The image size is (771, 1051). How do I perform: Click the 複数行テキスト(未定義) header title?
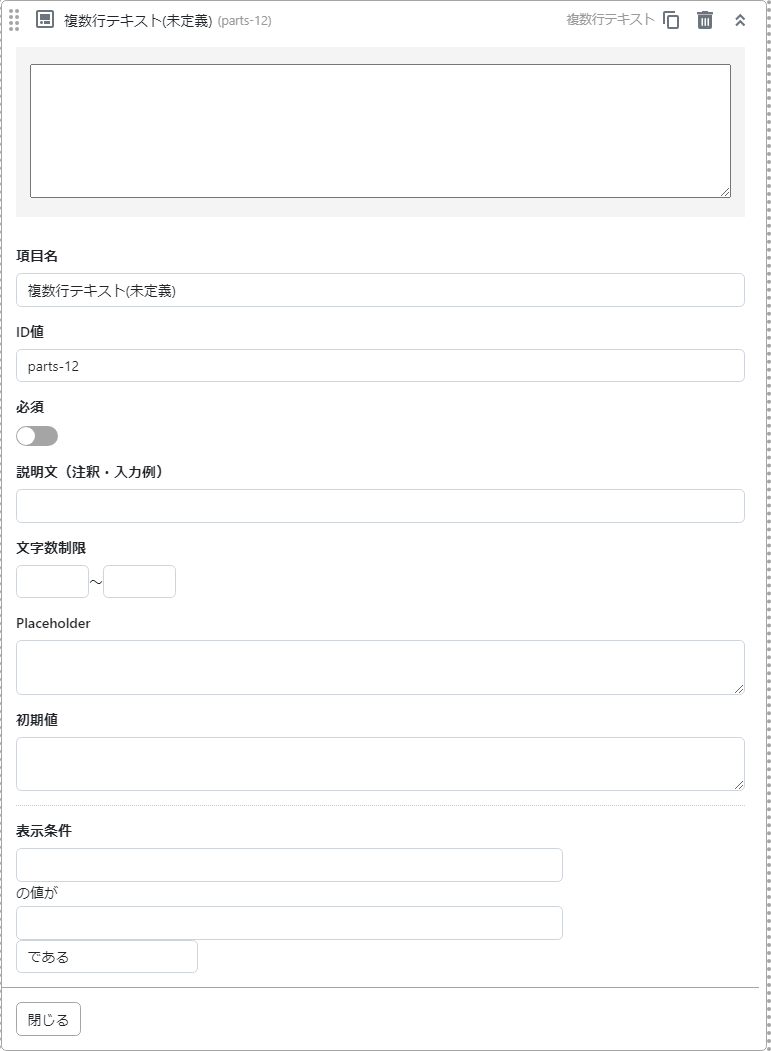click(138, 20)
